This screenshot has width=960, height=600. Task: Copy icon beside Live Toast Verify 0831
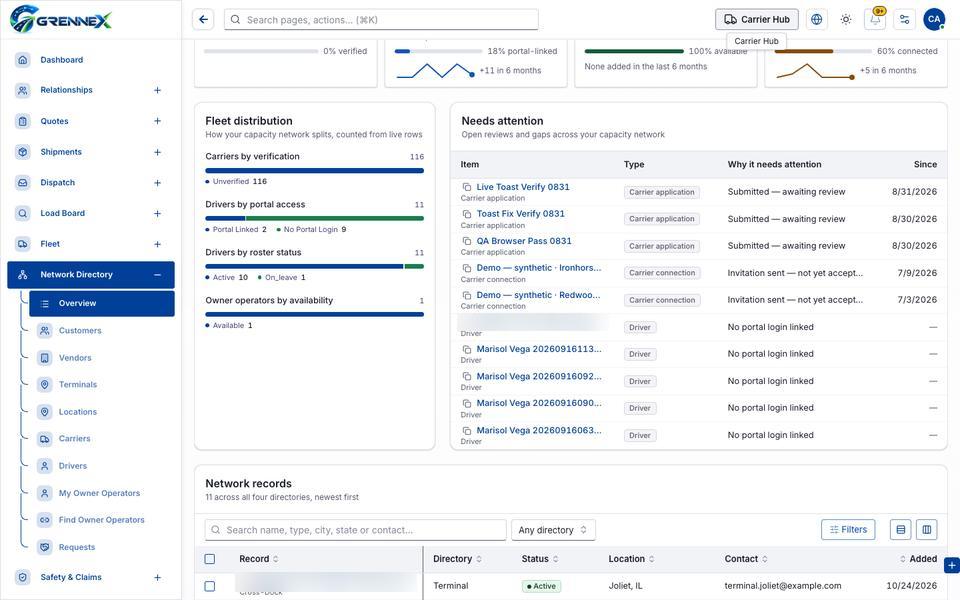467,187
